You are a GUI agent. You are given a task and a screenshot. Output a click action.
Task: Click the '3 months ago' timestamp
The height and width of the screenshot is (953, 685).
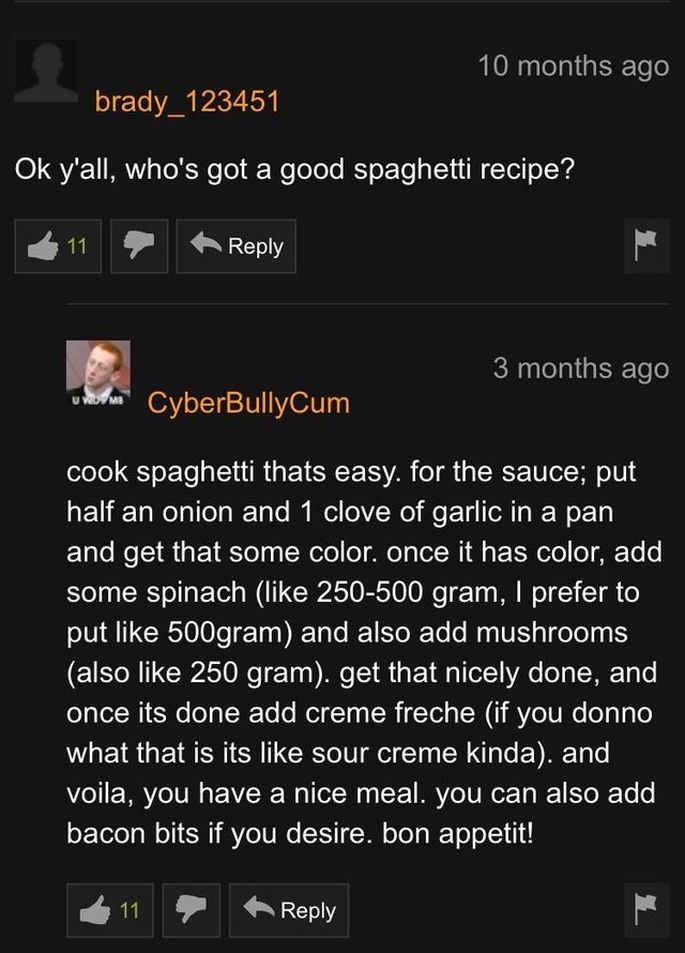(x=581, y=368)
